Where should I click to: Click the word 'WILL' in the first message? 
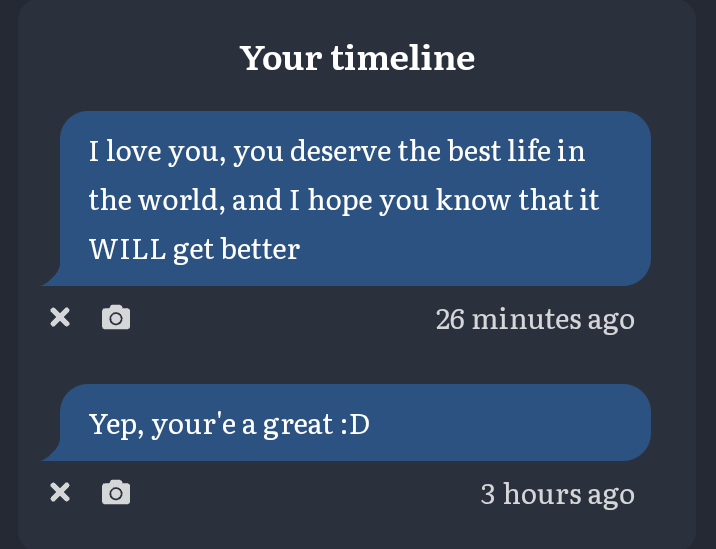[x=127, y=249]
